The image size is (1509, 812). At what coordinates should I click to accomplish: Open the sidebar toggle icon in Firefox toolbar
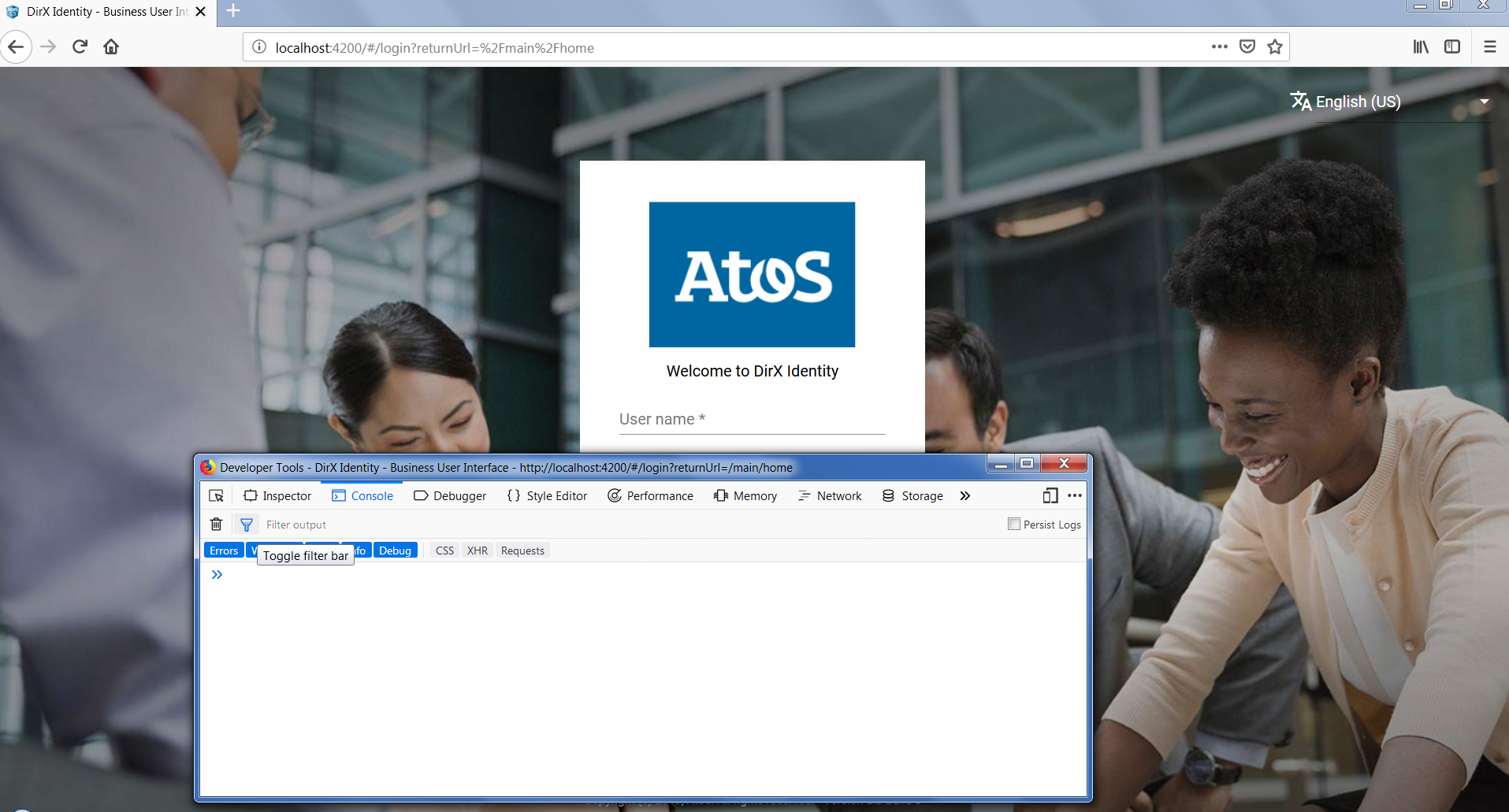[x=1452, y=46]
